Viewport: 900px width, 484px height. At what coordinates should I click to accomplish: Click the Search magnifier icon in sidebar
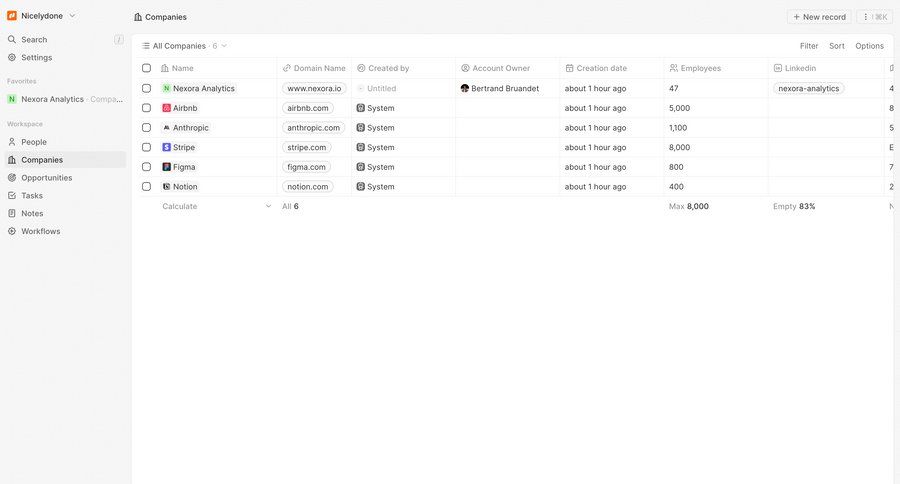point(11,40)
